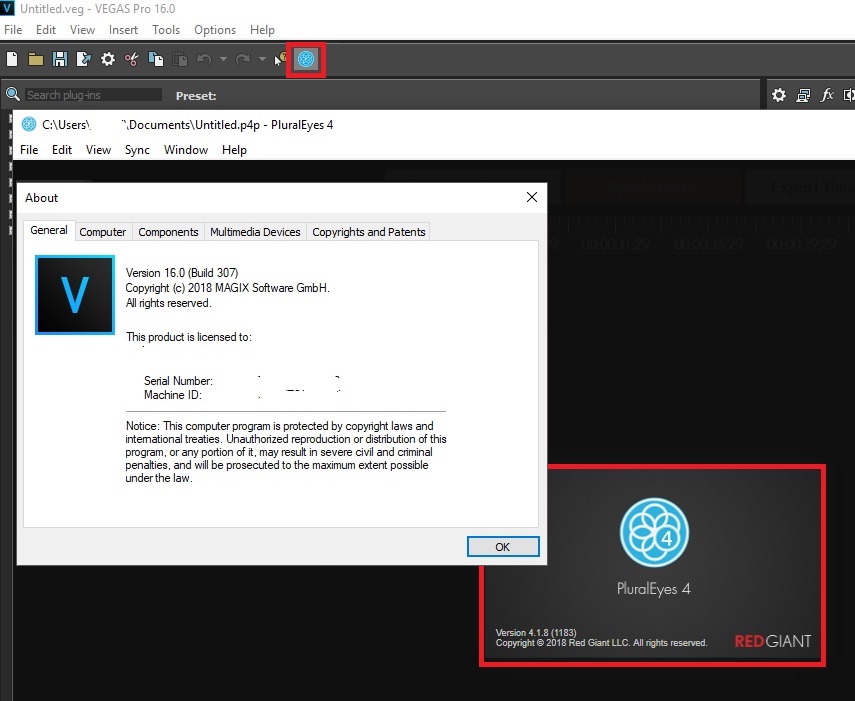Open PluralEyes File menu
Screen dimensions: 855x701
pyautogui.click(x=29, y=150)
